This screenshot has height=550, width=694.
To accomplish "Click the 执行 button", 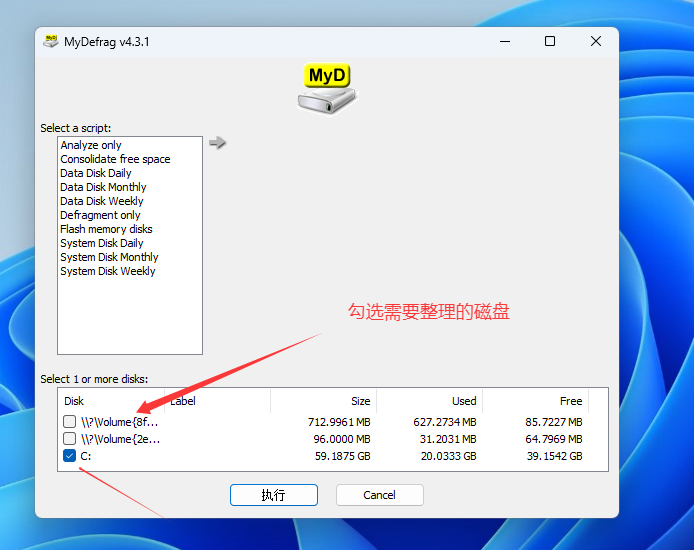I will coord(274,495).
